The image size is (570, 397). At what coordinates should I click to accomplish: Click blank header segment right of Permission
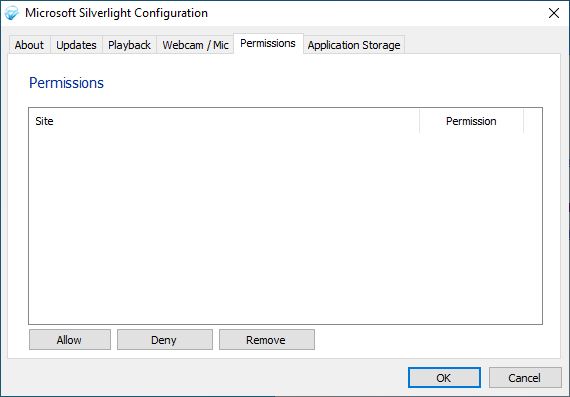click(x=533, y=121)
